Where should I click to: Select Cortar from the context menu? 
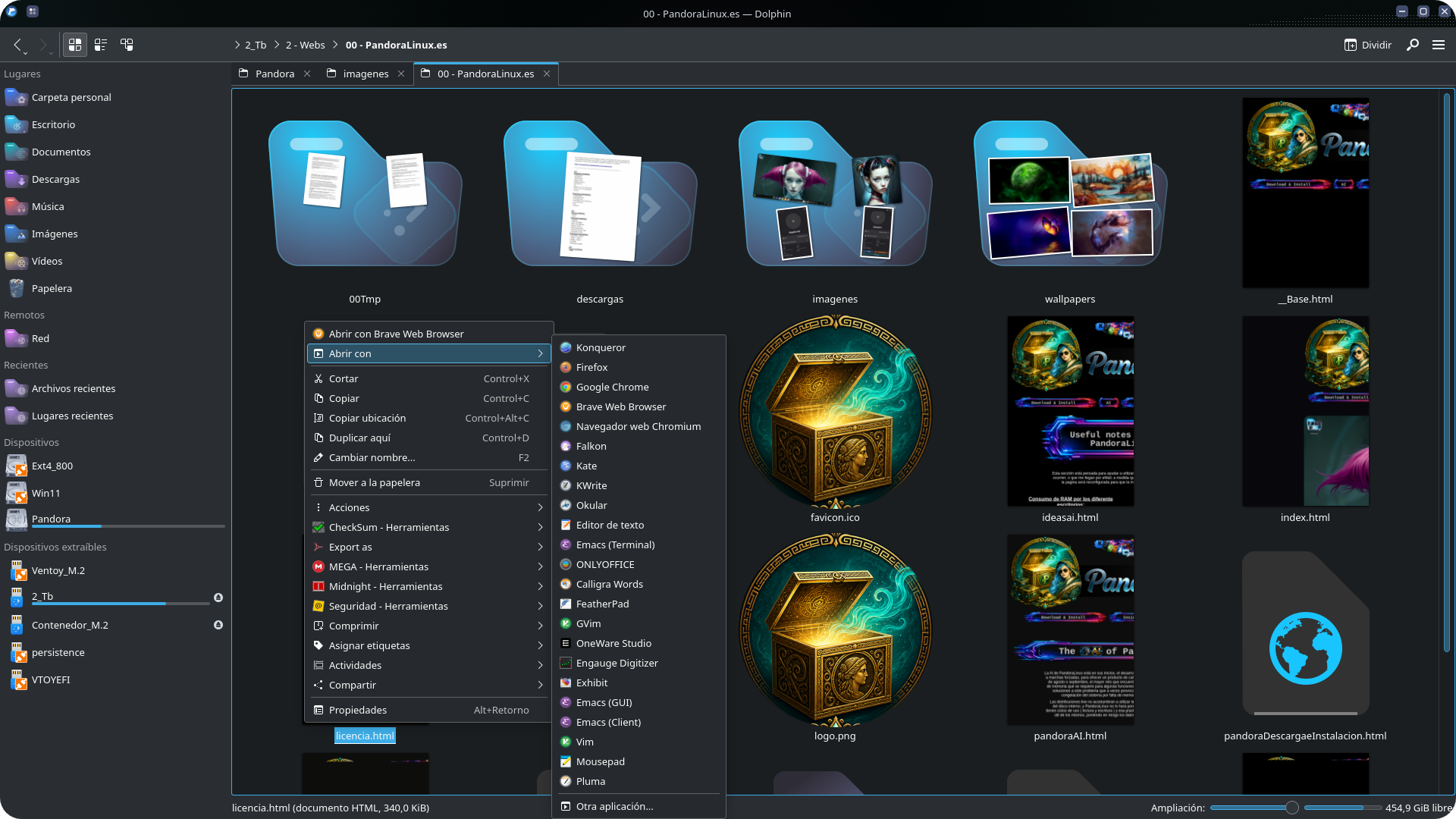(x=428, y=378)
